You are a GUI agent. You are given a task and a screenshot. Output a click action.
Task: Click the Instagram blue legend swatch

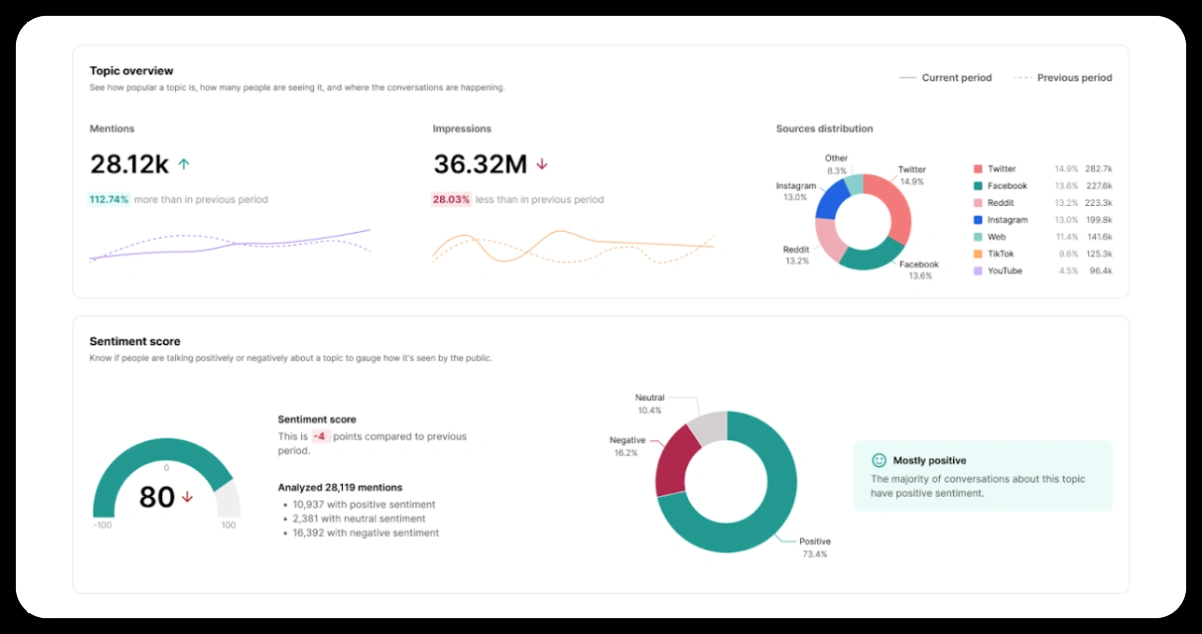pos(978,220)
